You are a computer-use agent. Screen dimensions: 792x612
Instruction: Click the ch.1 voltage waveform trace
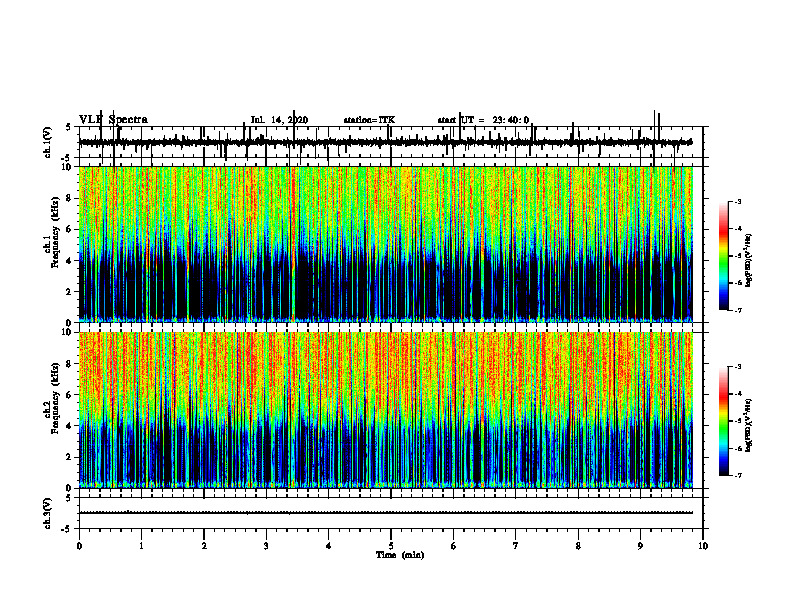(385, 142)
